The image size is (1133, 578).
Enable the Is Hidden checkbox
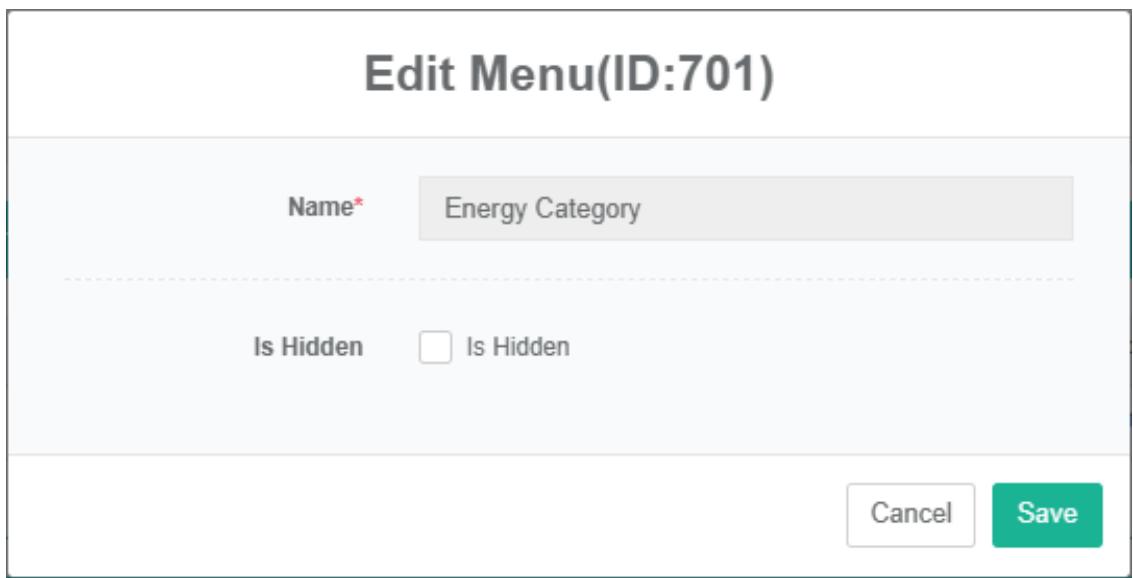click(435, 348)
